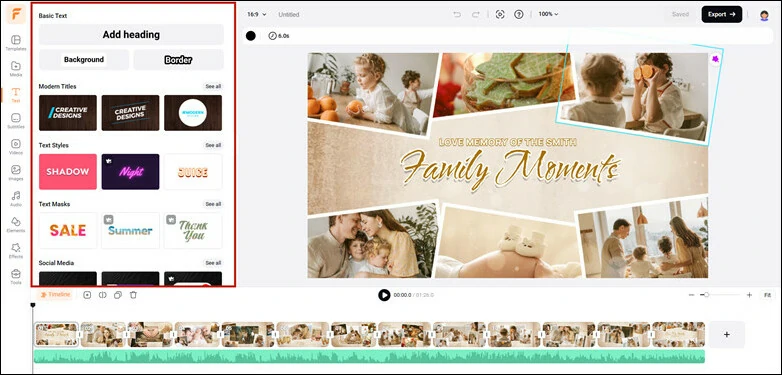Click the Export button
The width and height of the screenshot is (782, 375).
click(722, 14)
